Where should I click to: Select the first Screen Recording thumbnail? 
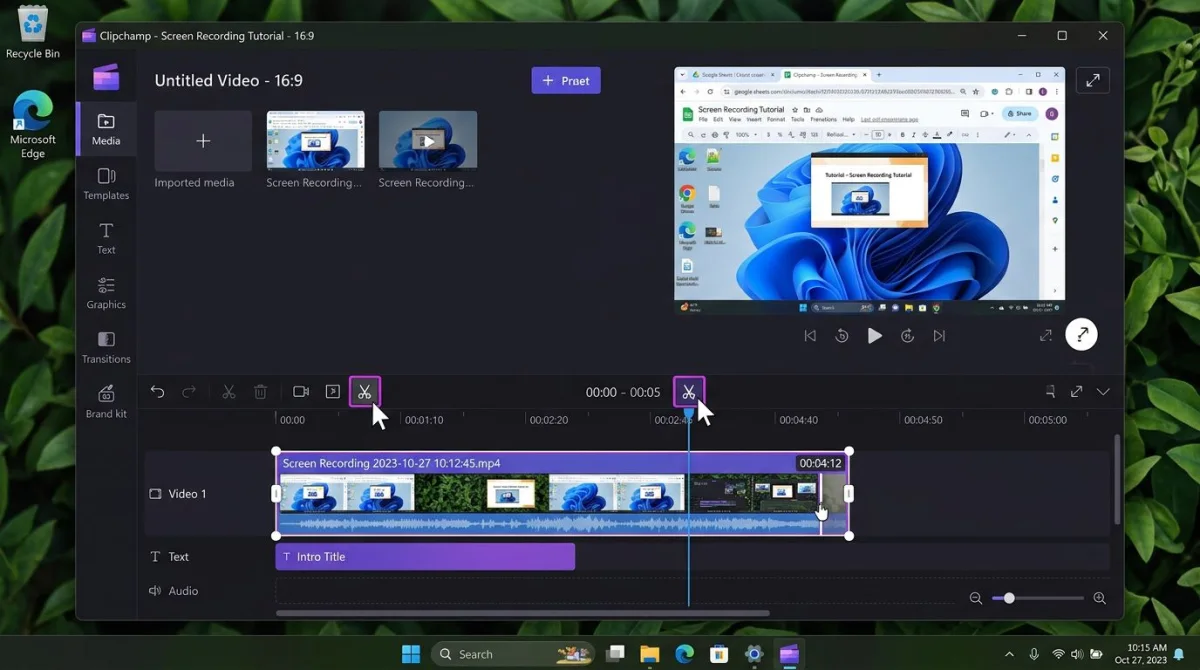tap(315, 140)
